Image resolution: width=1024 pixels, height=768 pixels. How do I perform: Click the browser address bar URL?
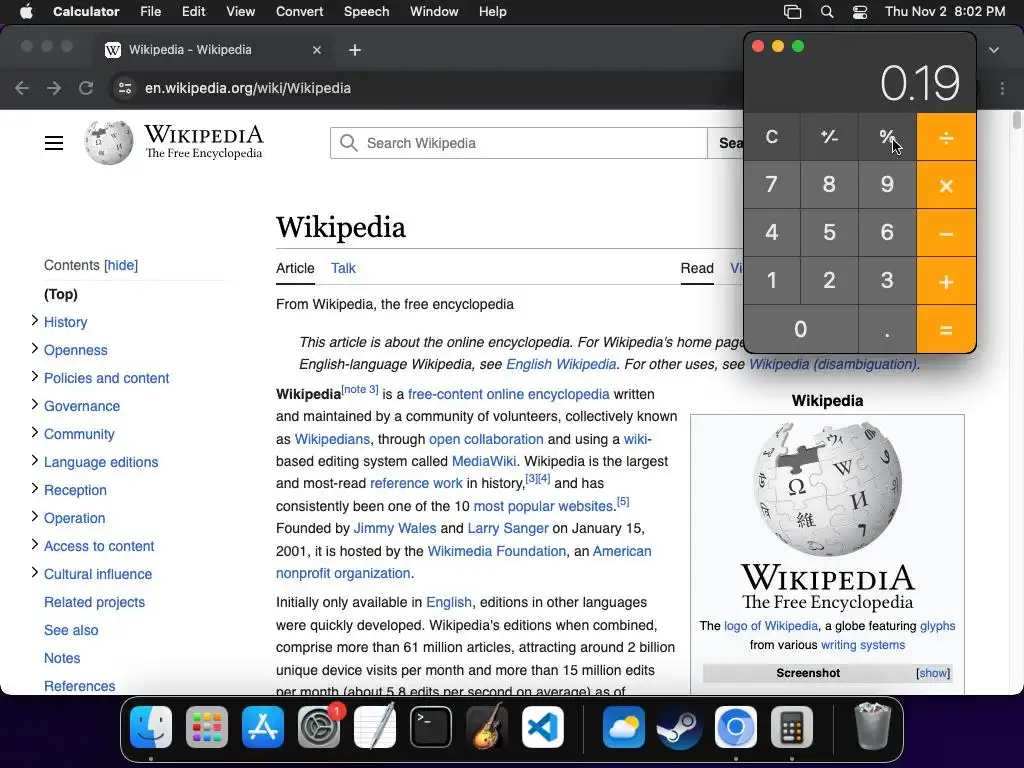[x=248, y=88]
